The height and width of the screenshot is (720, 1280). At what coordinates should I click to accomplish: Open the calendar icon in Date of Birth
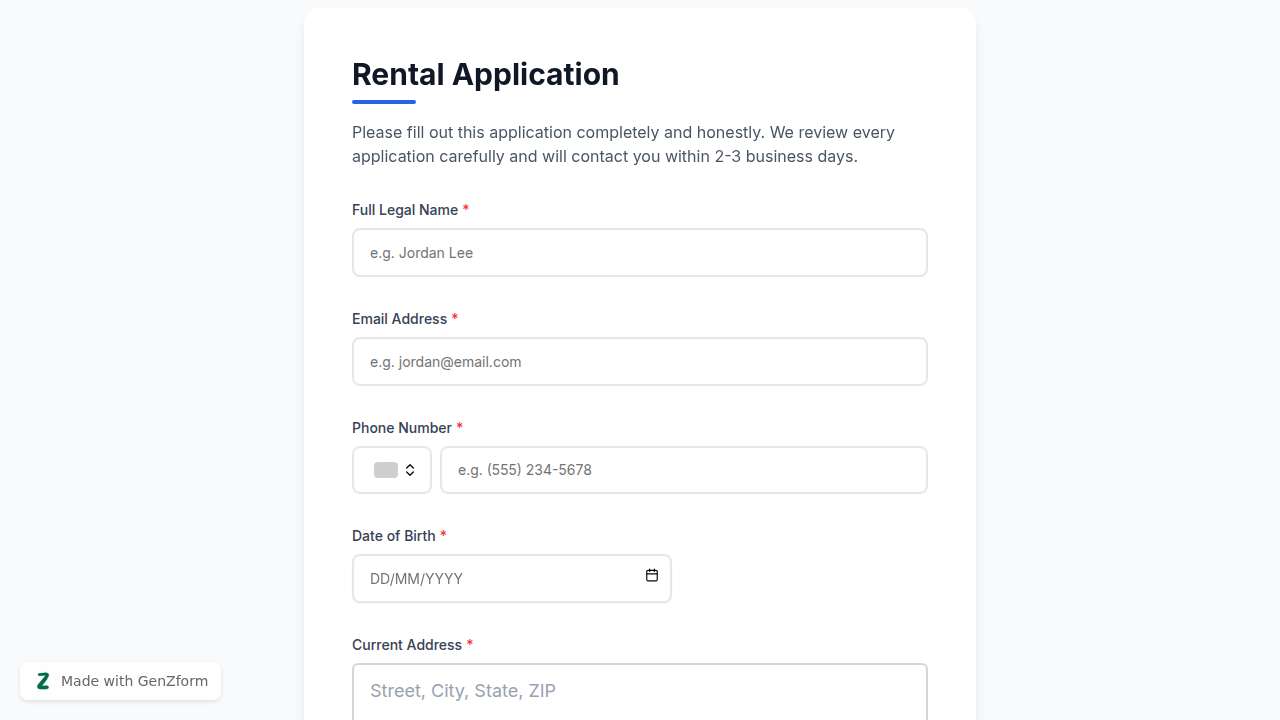click(651, 576)
